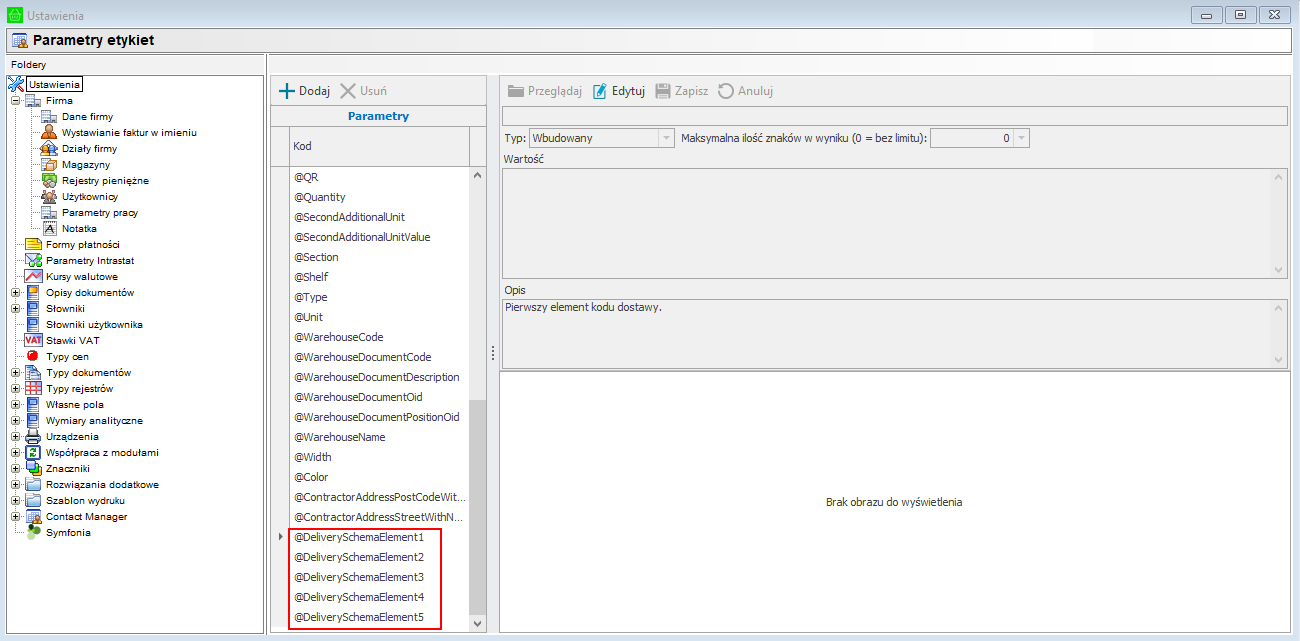Select the @WarehouseName parameter row
The width and height of the screenshot is (1300, 641).
339,437
